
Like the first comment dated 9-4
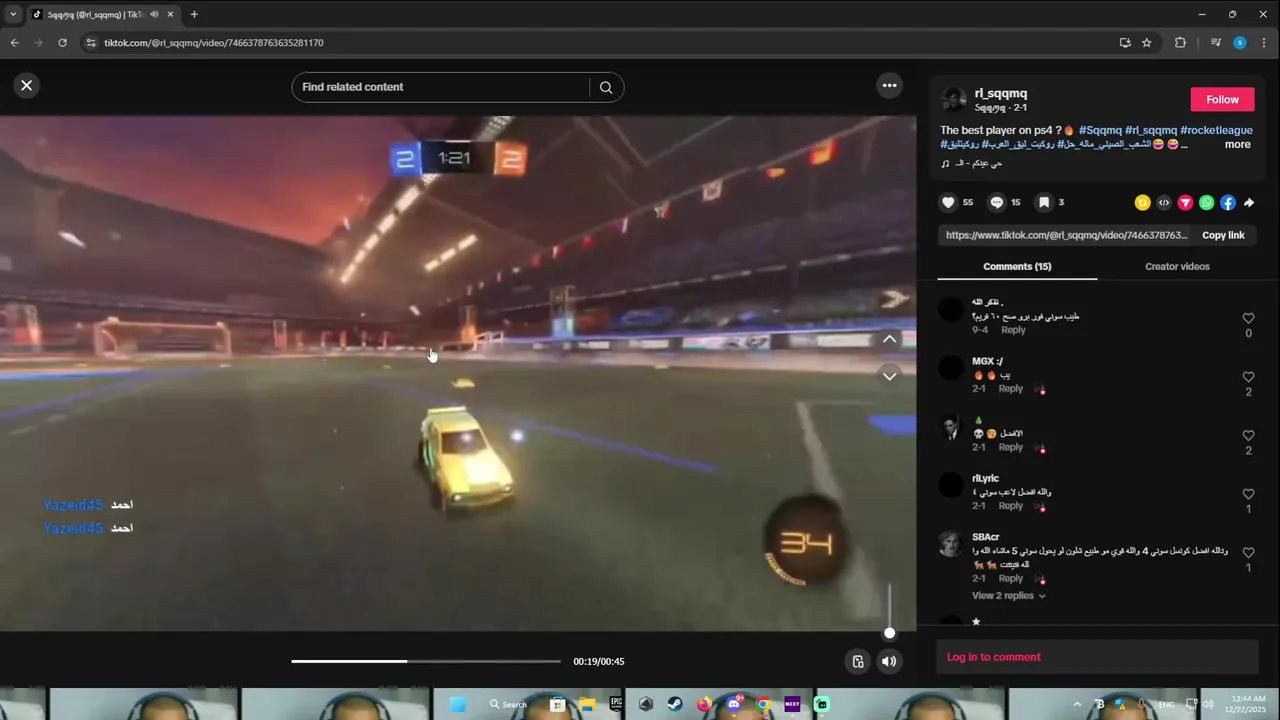(x=1248, y=318)
